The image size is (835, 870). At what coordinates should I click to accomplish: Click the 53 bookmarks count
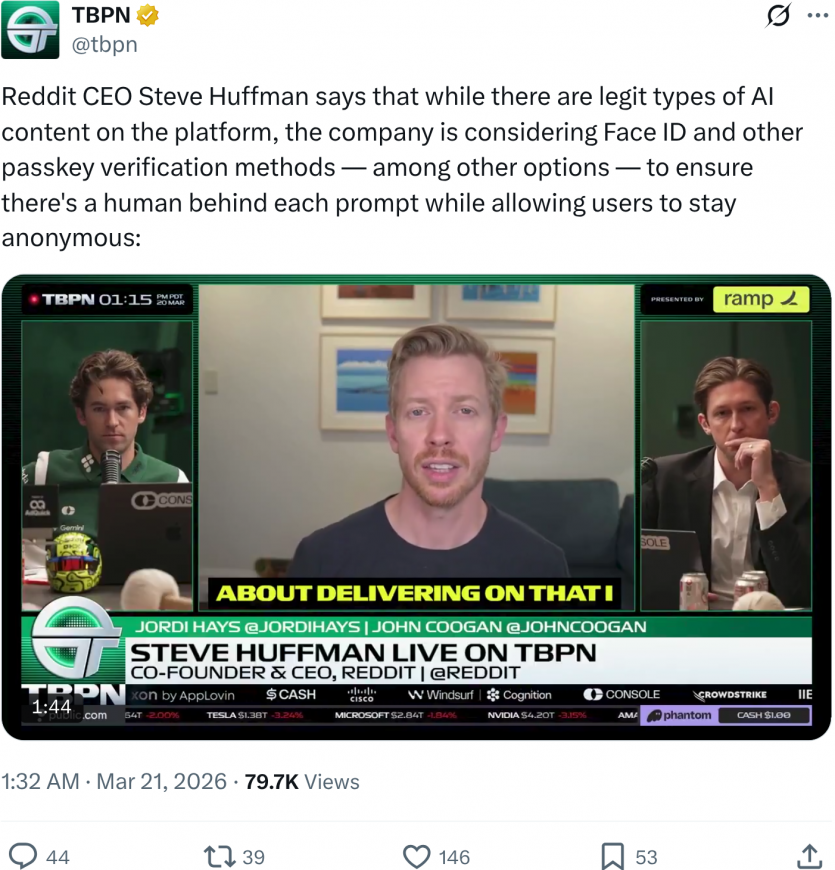click(646, 857)
